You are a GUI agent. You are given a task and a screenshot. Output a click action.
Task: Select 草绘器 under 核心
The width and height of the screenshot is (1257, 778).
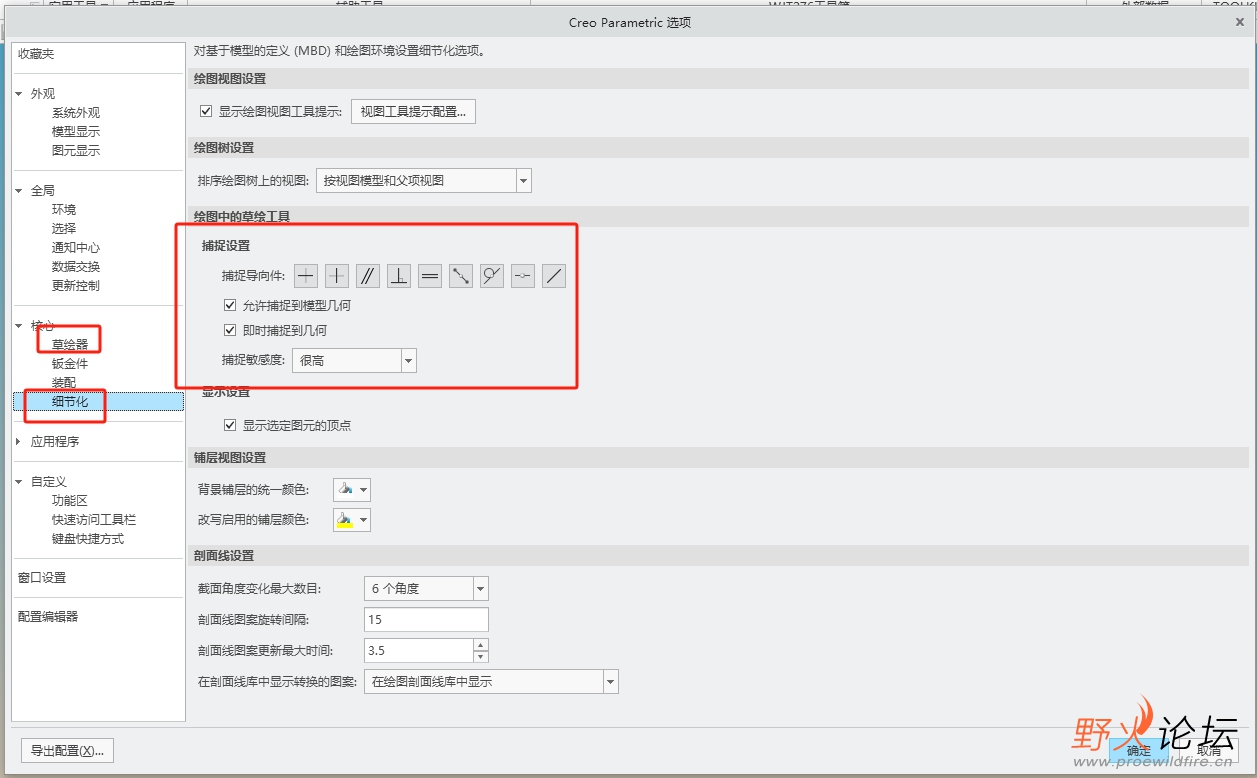(x=70, y=345)
